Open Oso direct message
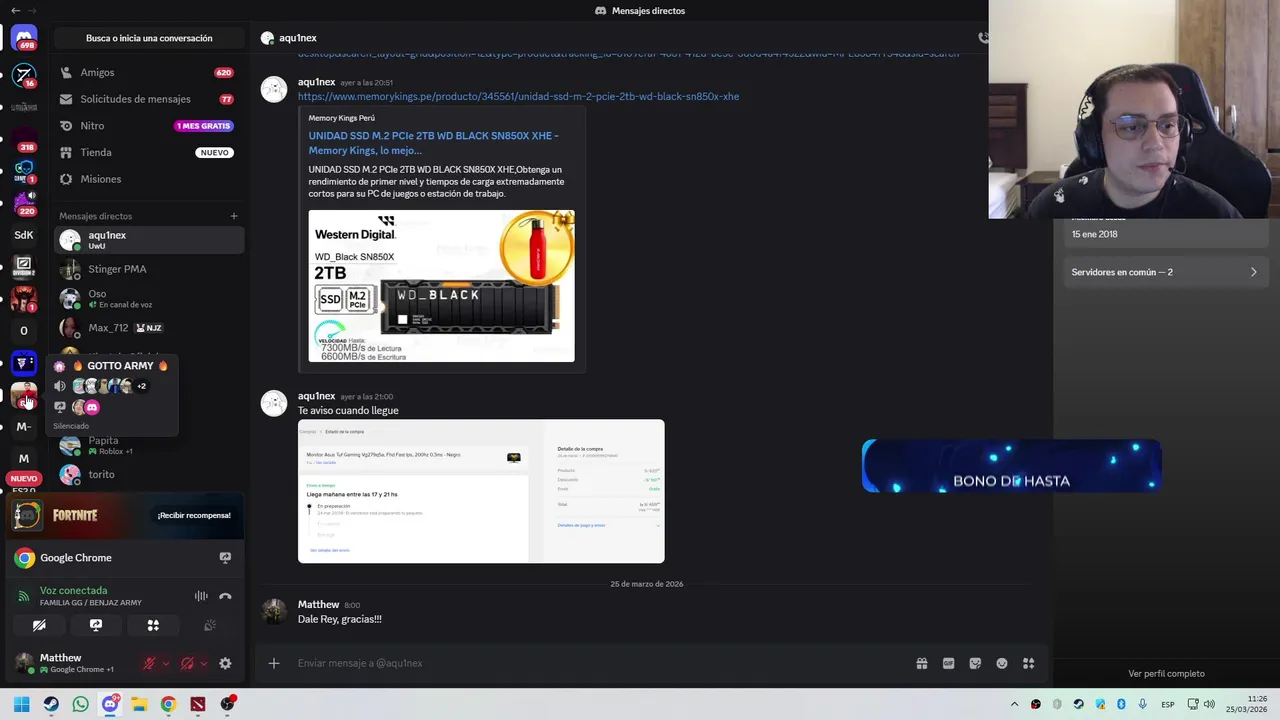1280x720 pixels. pos(148,298)
